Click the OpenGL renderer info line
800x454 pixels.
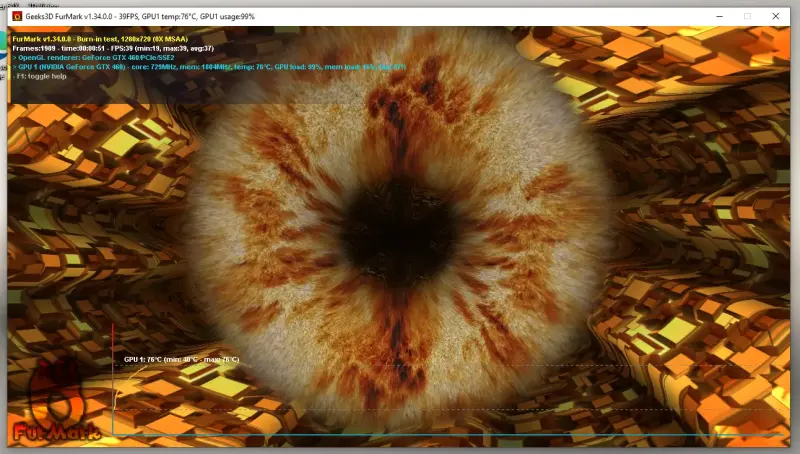pyautogui.click(x=95, y=57)
